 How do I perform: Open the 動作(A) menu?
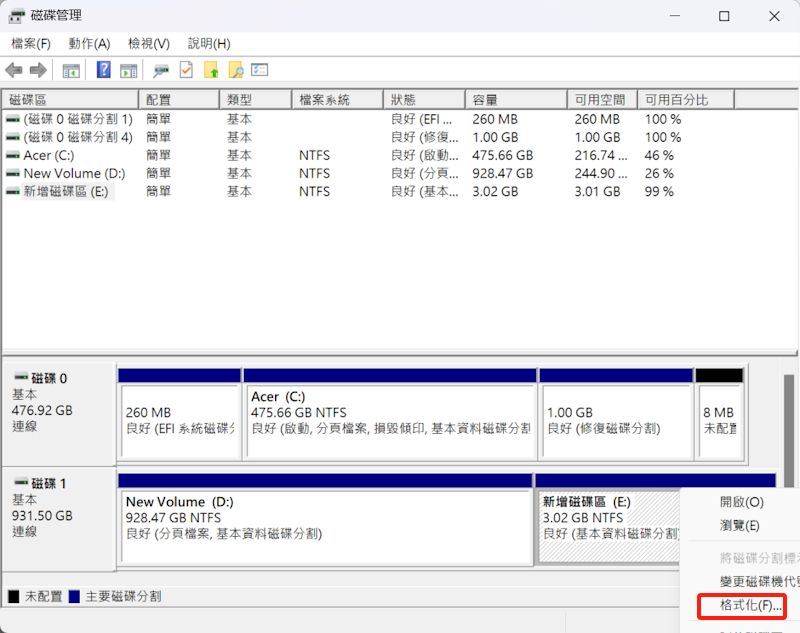tap(89, 44)
